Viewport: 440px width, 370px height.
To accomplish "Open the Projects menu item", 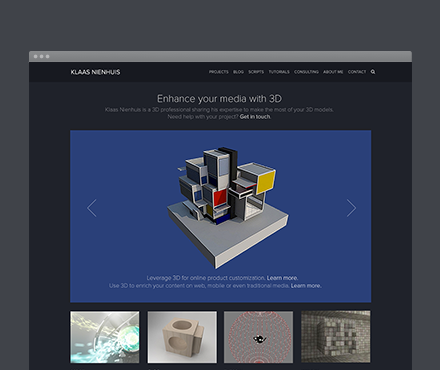I will (219, 72).
